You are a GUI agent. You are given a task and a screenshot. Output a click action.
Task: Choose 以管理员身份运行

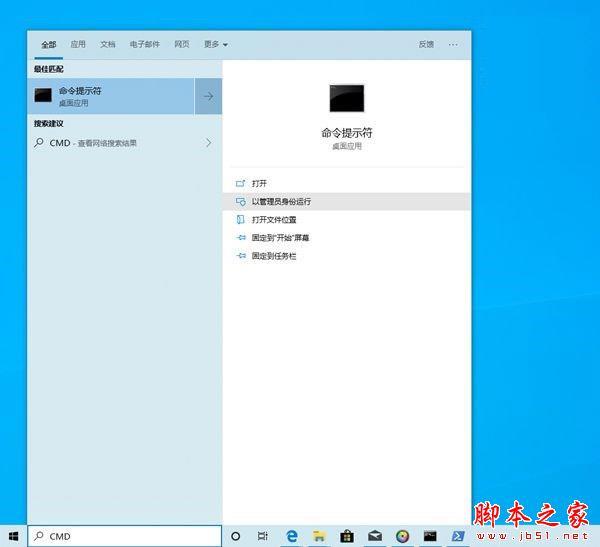(x=346, y=201)
